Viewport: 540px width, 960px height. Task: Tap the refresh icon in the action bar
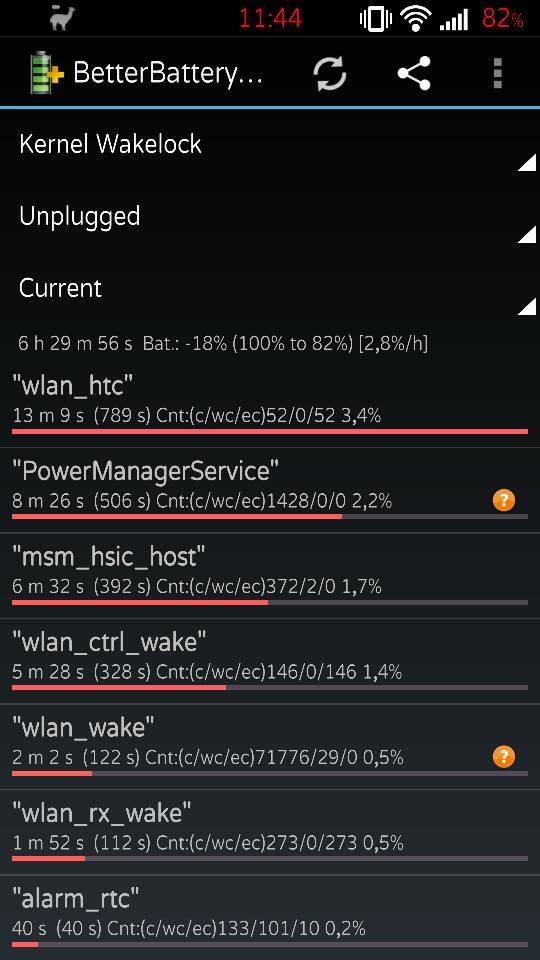[330, 73]
